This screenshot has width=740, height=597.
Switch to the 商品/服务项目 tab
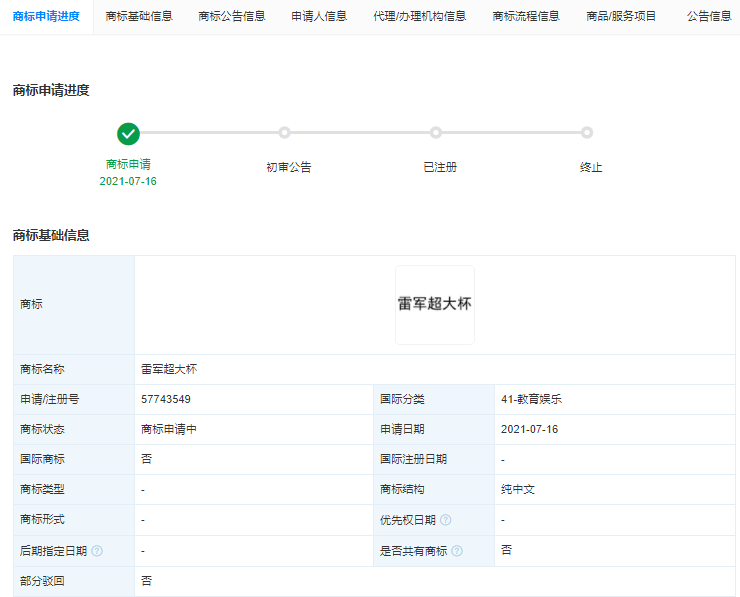click(x=621, y=17)
